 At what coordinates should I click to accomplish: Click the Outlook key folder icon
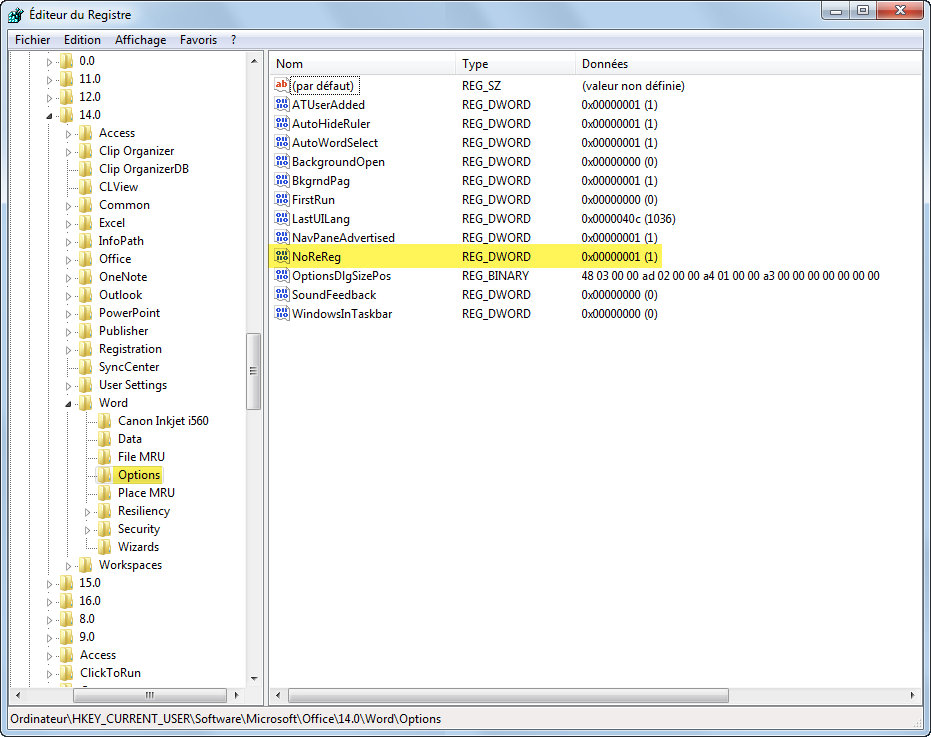coord(86,295)
